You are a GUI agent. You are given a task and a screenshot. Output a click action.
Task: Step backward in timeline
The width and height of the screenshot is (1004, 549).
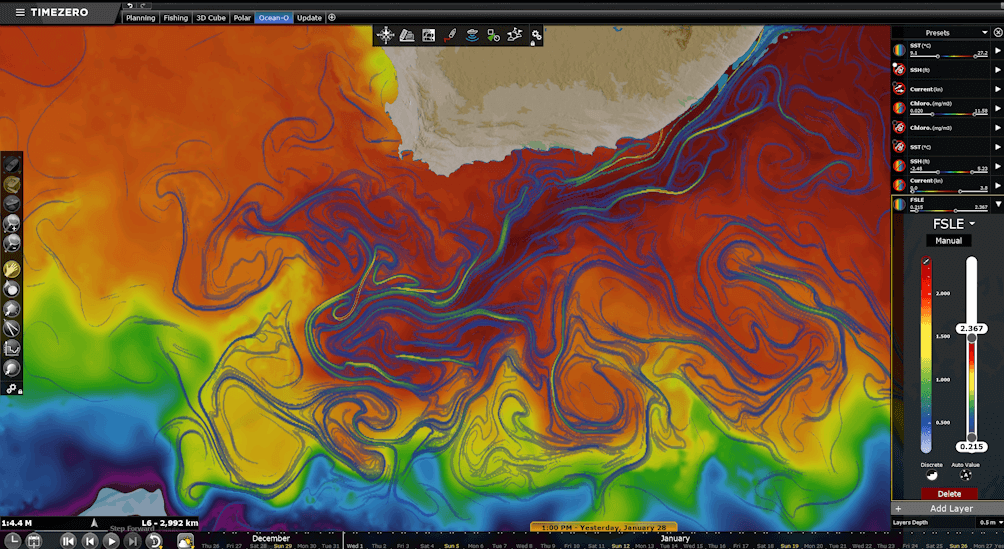[90, 541]
